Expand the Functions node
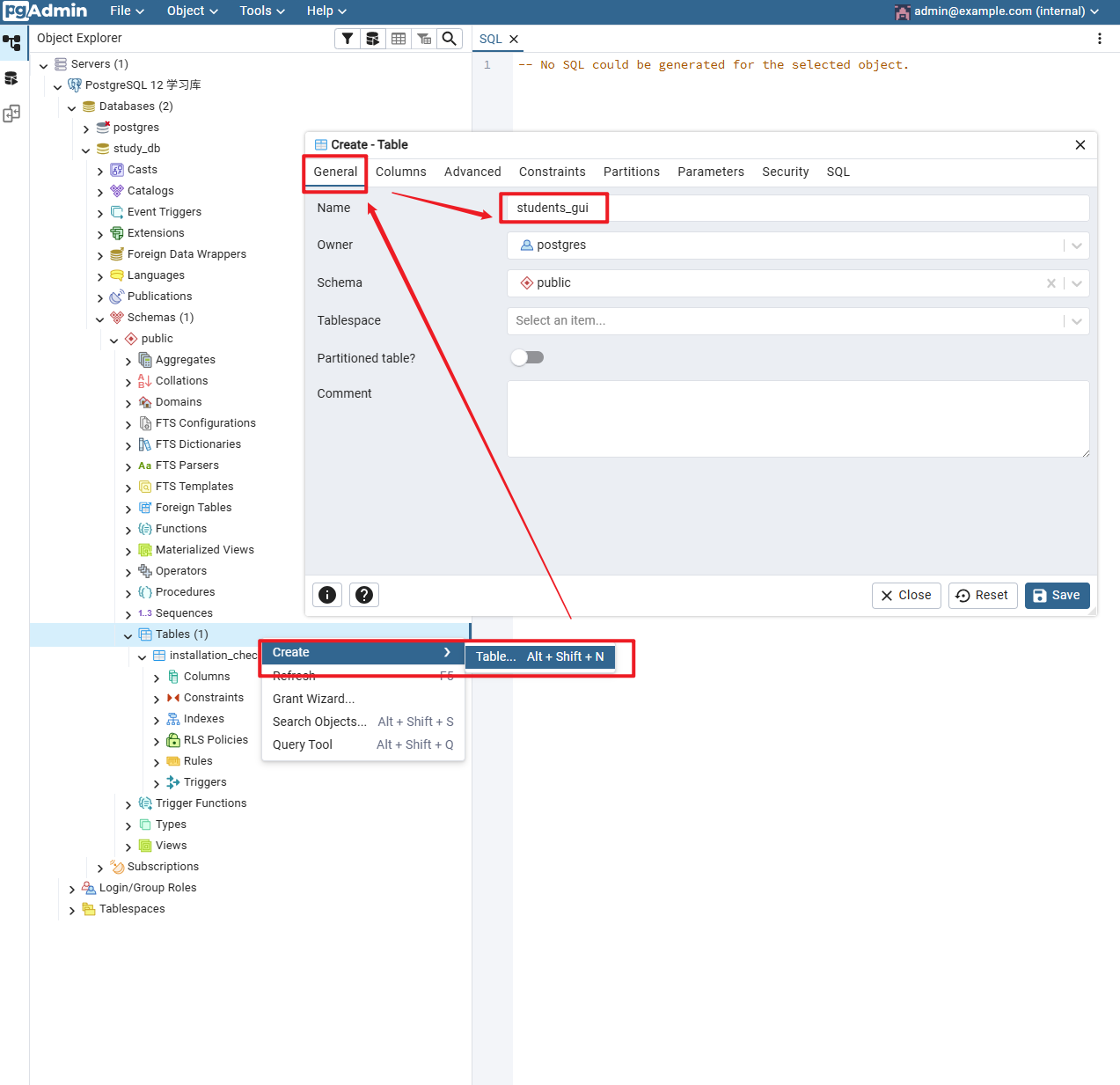This screenshot has height=1085, width=1120. [x=128, y=530]
